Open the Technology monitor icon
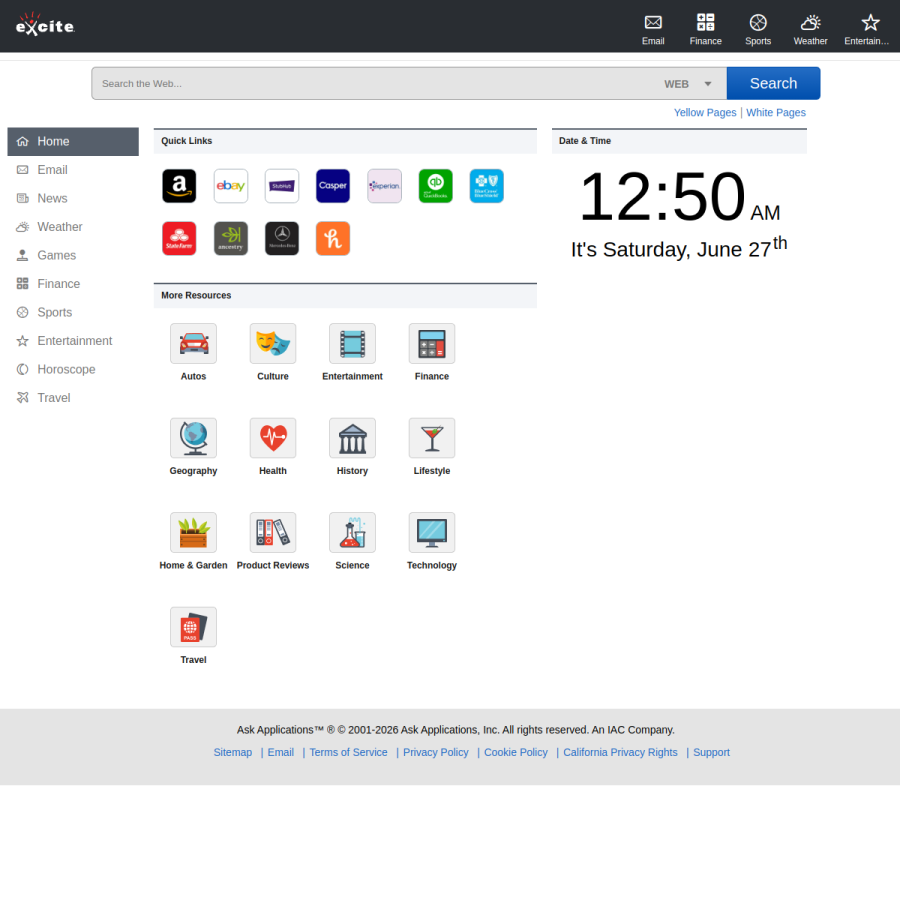This screenshot has width=900, height=900. [432, 533]
